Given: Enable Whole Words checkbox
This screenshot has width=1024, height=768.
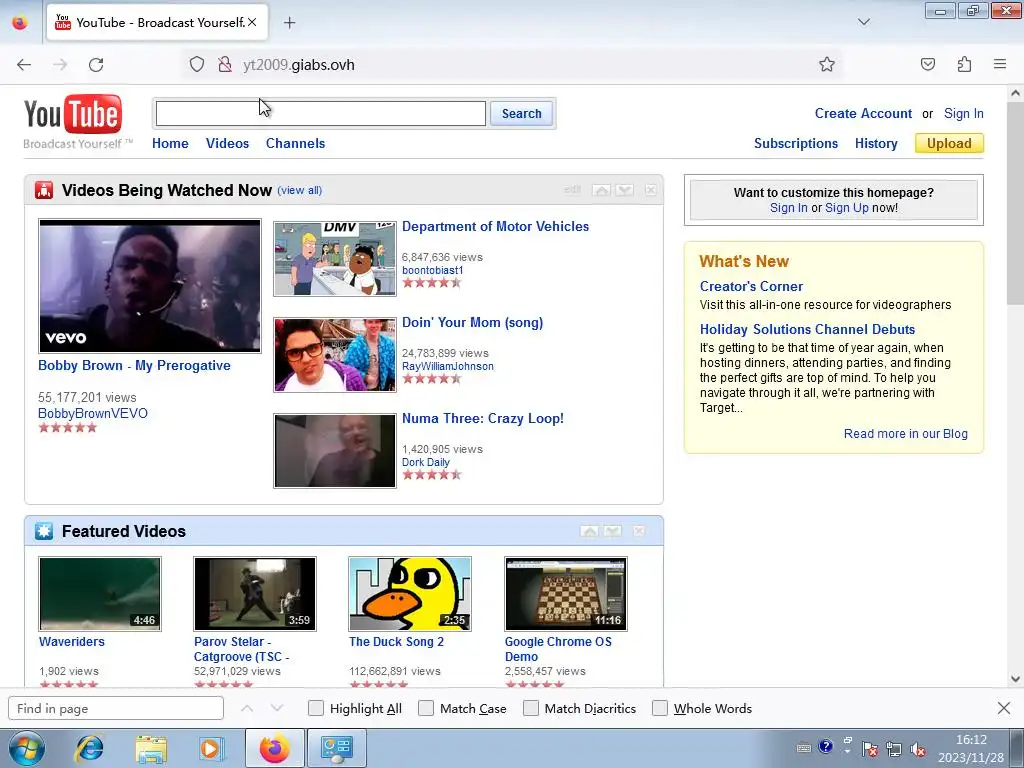Looking at the screenshot, I should click(x=660, y=708).
